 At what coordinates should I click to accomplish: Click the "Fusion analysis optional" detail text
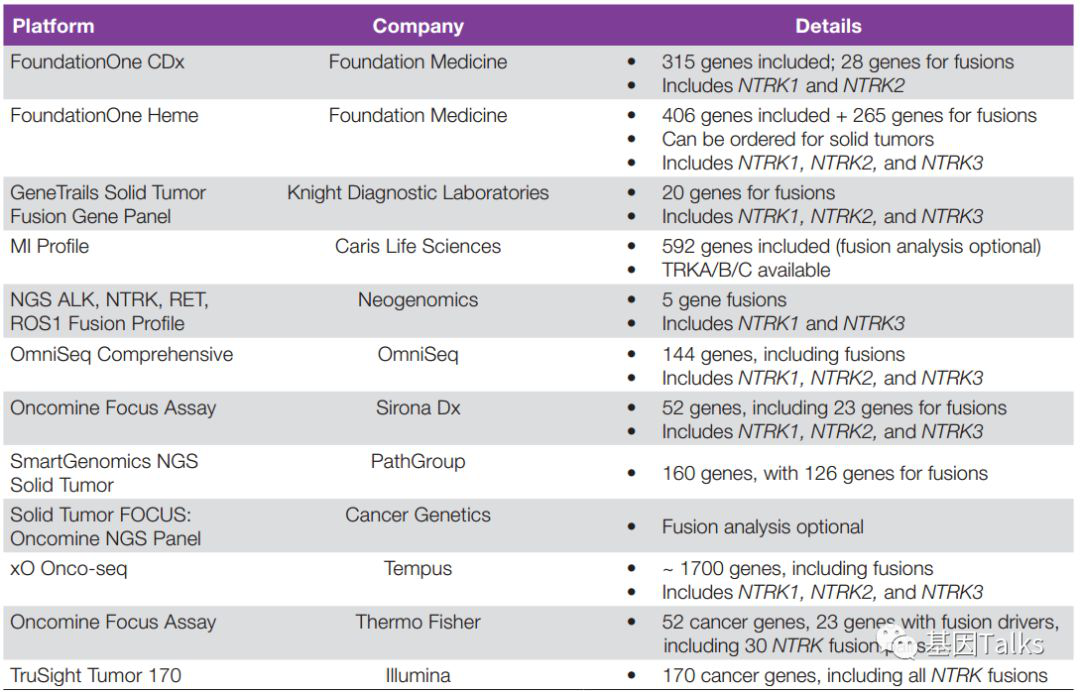click(762, 527)
